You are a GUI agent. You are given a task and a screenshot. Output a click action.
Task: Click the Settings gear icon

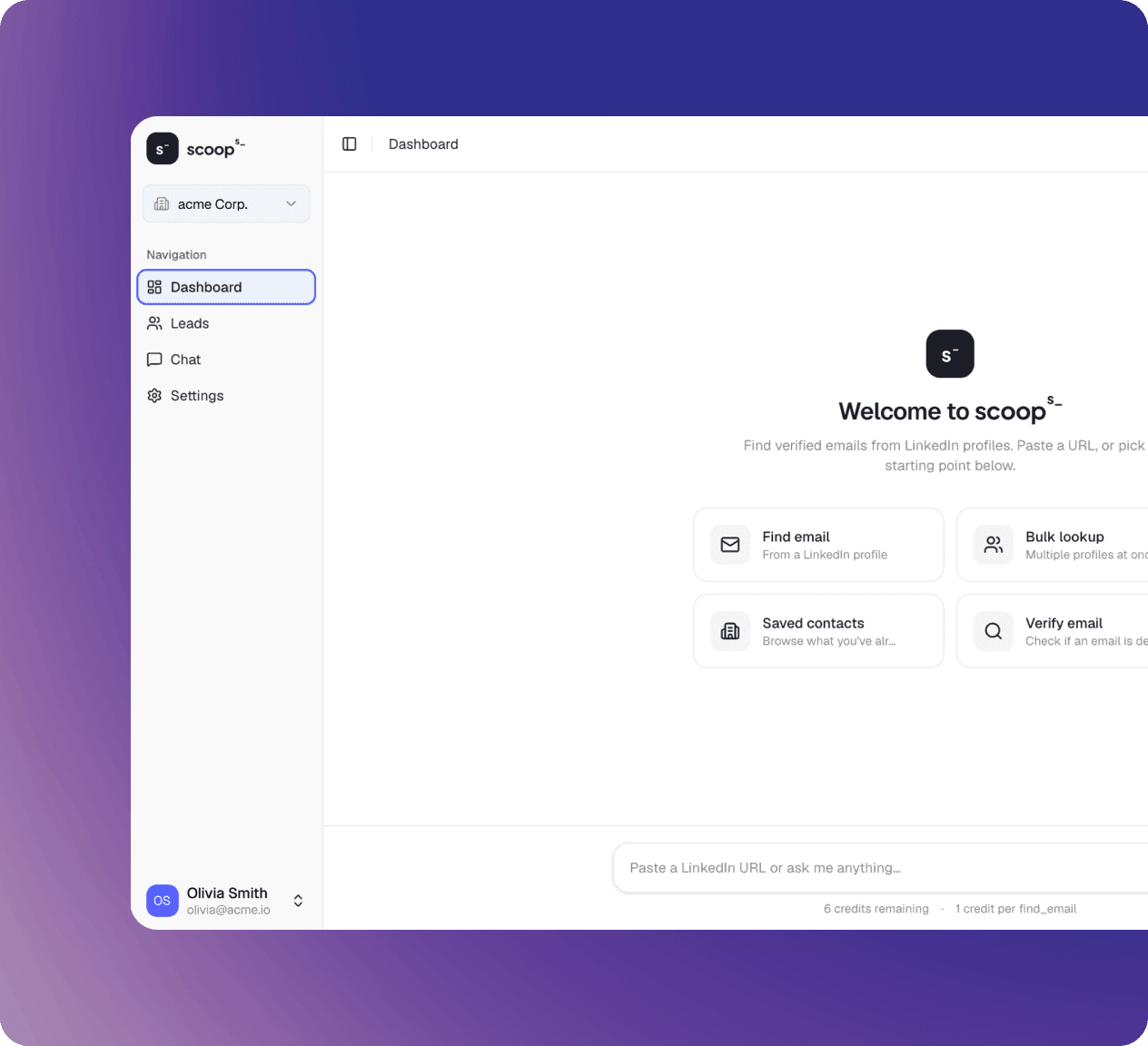click(x=154, y=396)
